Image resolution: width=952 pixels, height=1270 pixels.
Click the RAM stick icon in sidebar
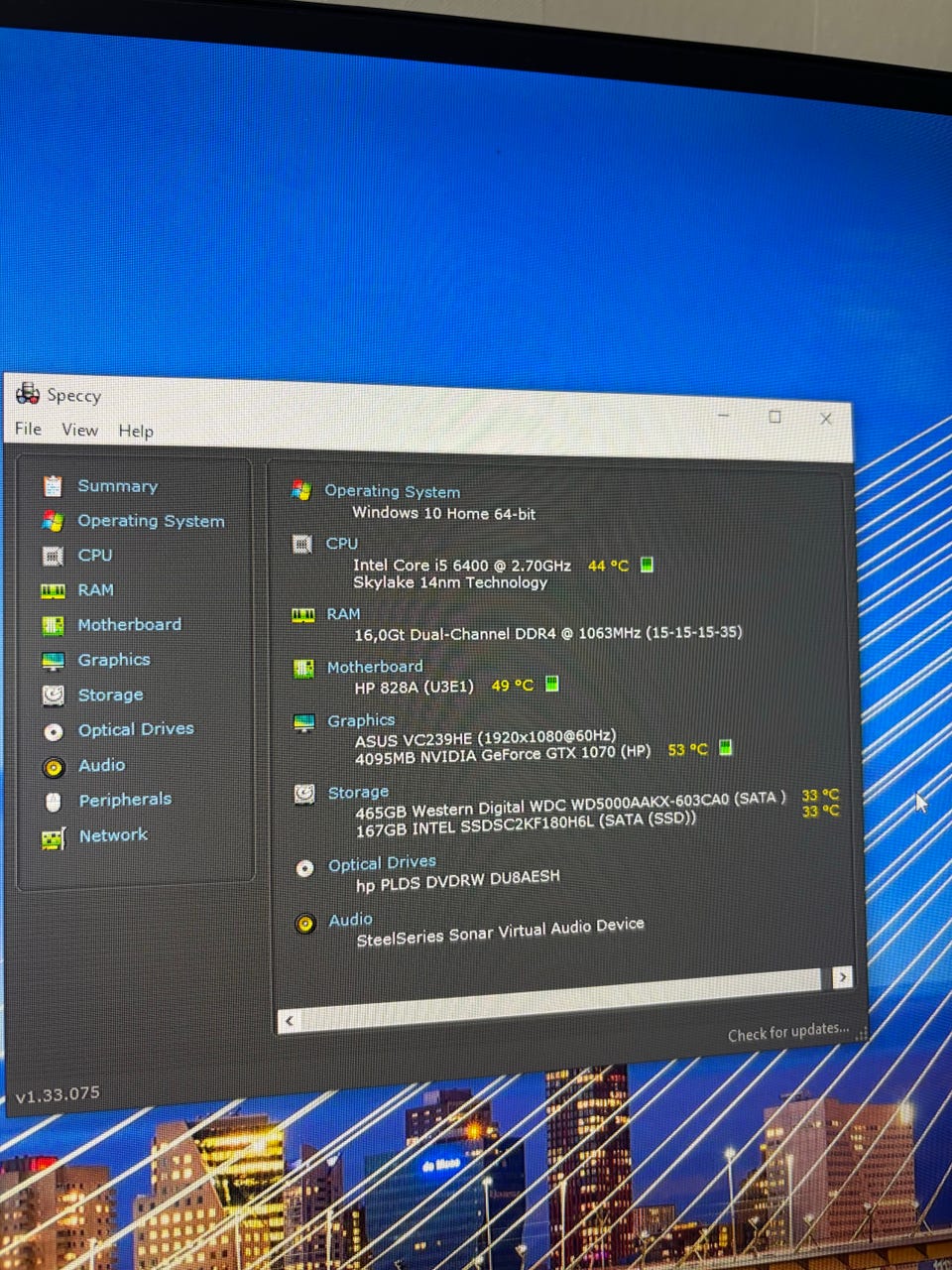(x=53, y=590)
